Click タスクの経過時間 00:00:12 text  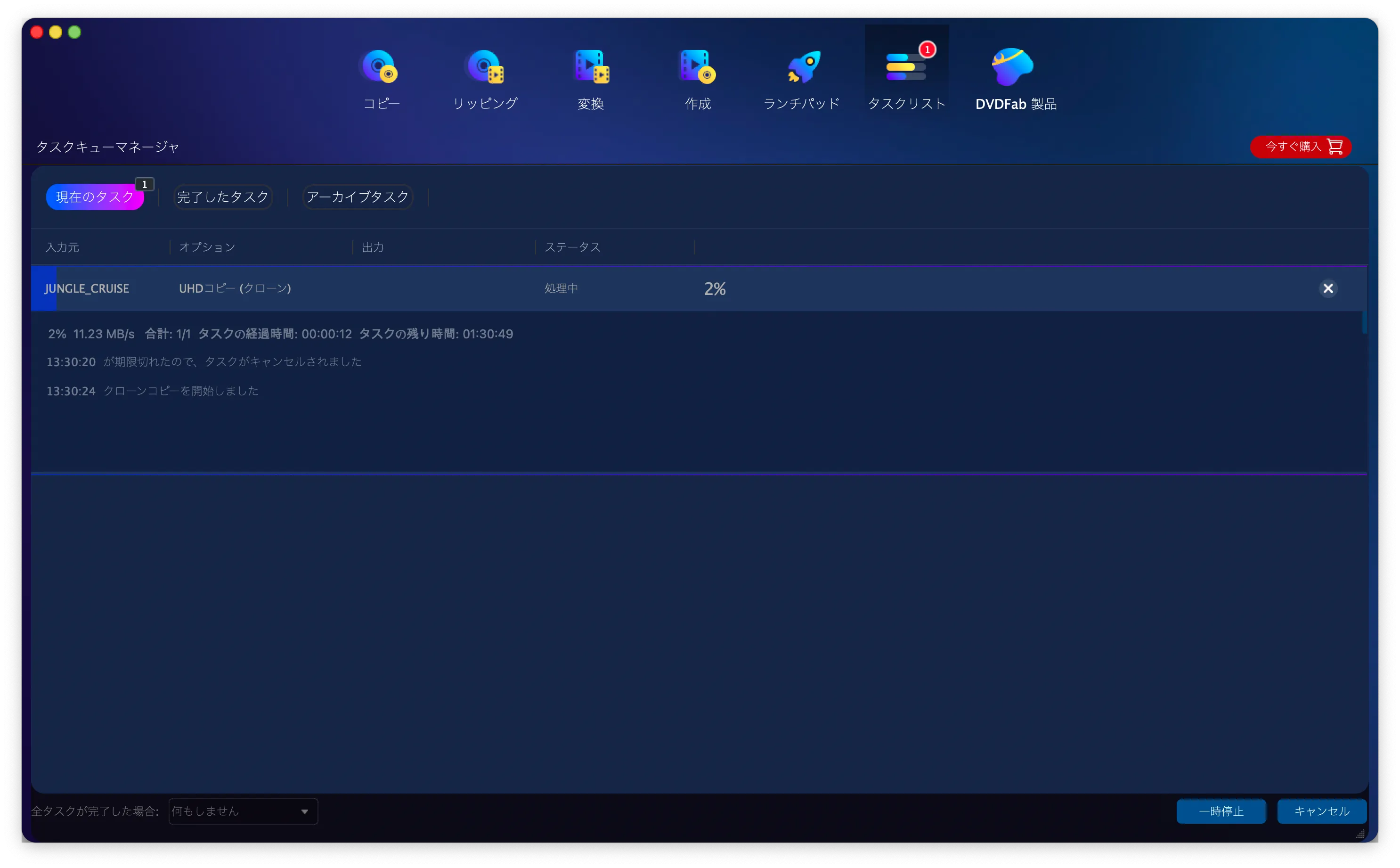click(x=275, y=334)
